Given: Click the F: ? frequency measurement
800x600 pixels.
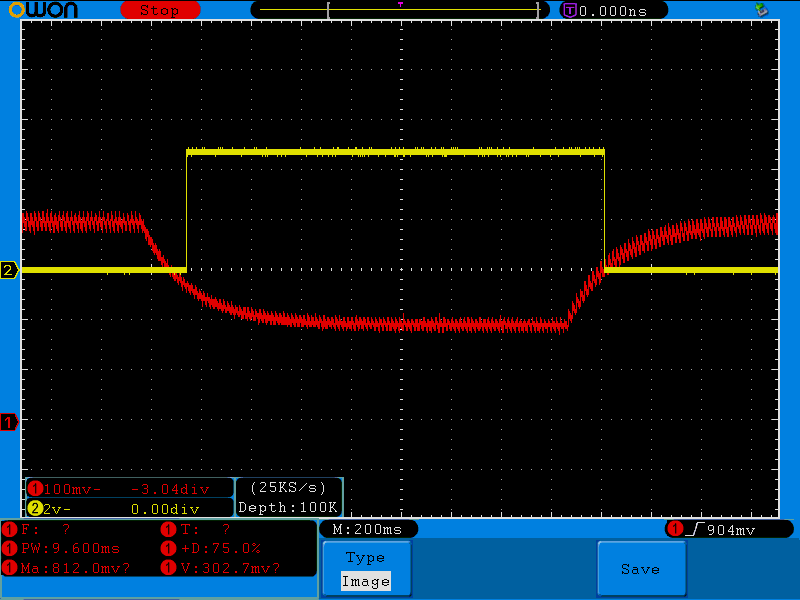Looking at the screenshot, I should click(x=45, y=529).
